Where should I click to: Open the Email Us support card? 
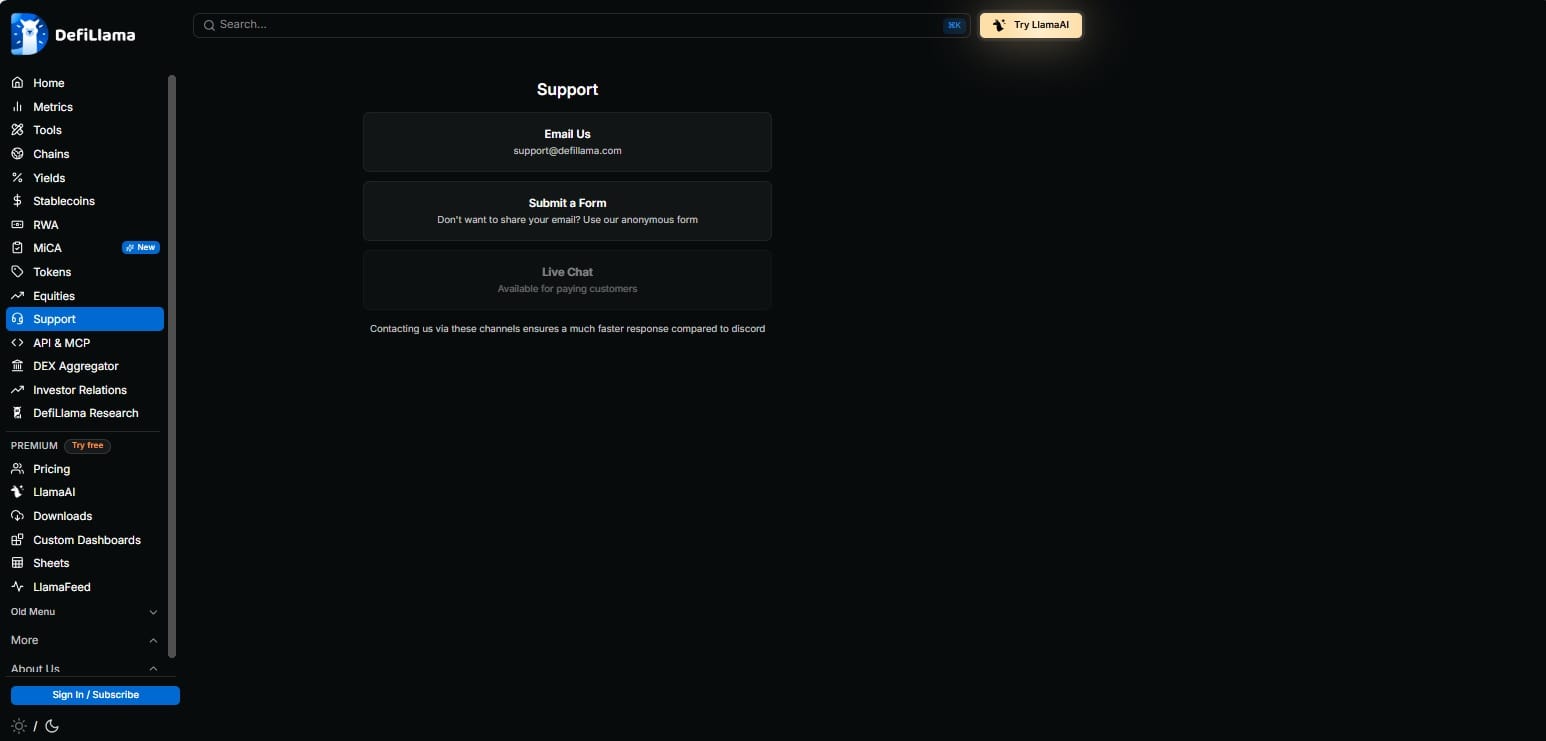(567, 142)
